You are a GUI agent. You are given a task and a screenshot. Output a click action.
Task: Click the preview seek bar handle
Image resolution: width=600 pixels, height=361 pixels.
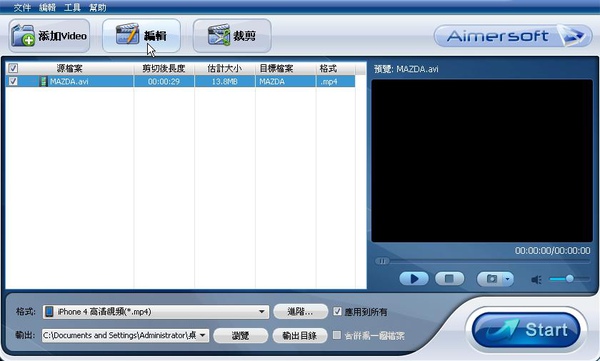coord(382,261)
